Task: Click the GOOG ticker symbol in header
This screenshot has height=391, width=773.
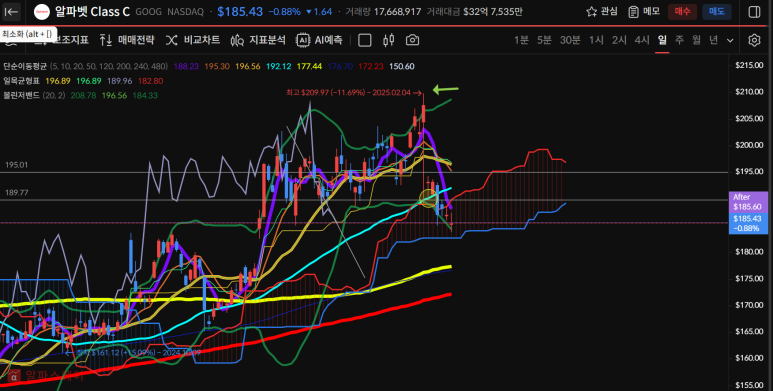Action: pos(148,12)
